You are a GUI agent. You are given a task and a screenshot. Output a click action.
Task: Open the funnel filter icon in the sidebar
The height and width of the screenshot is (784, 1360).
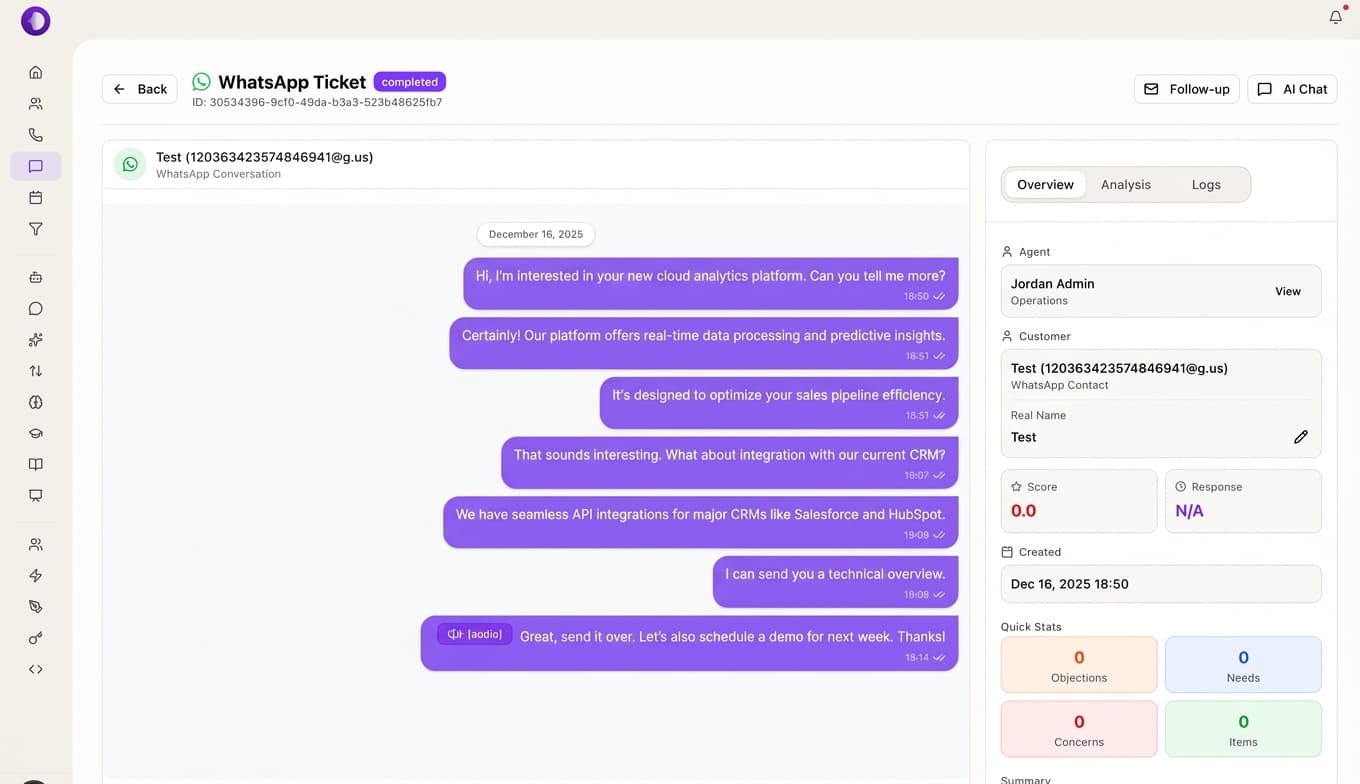click(35, 228)
